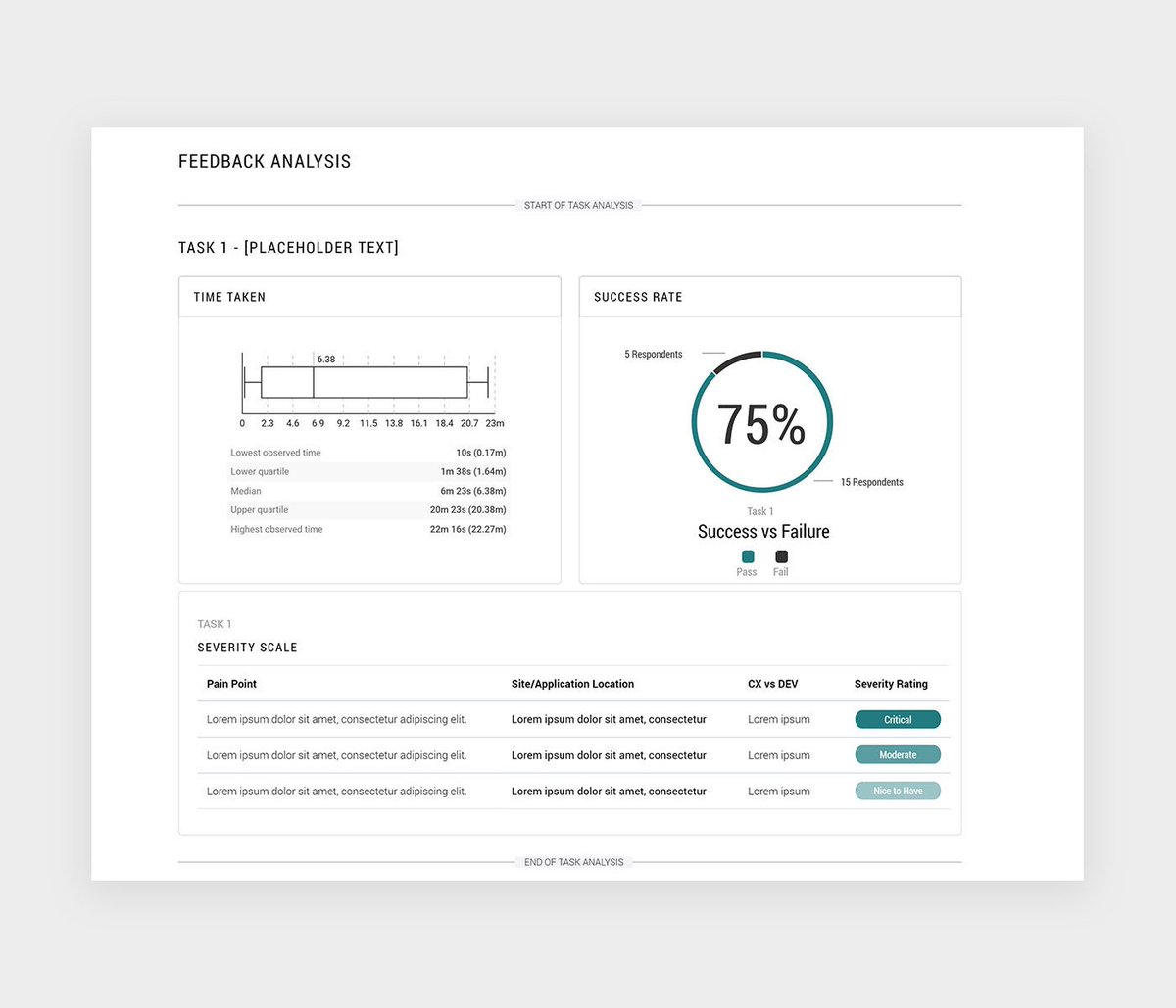Viewport: 1176px width, 1008px height.
Task: Toggle the Critical severity badge
Action: pos(898,719)
